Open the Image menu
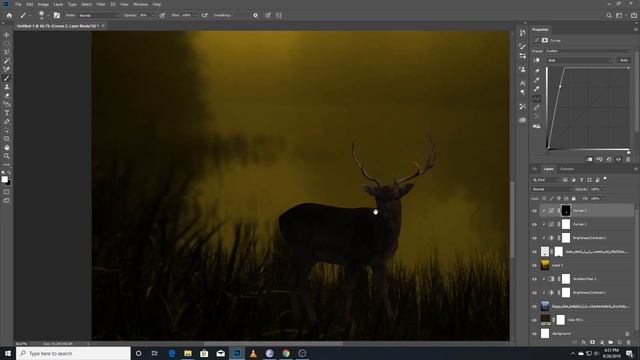Image resolution: width=640 pixels, height=360 pixels. [43, 4]
